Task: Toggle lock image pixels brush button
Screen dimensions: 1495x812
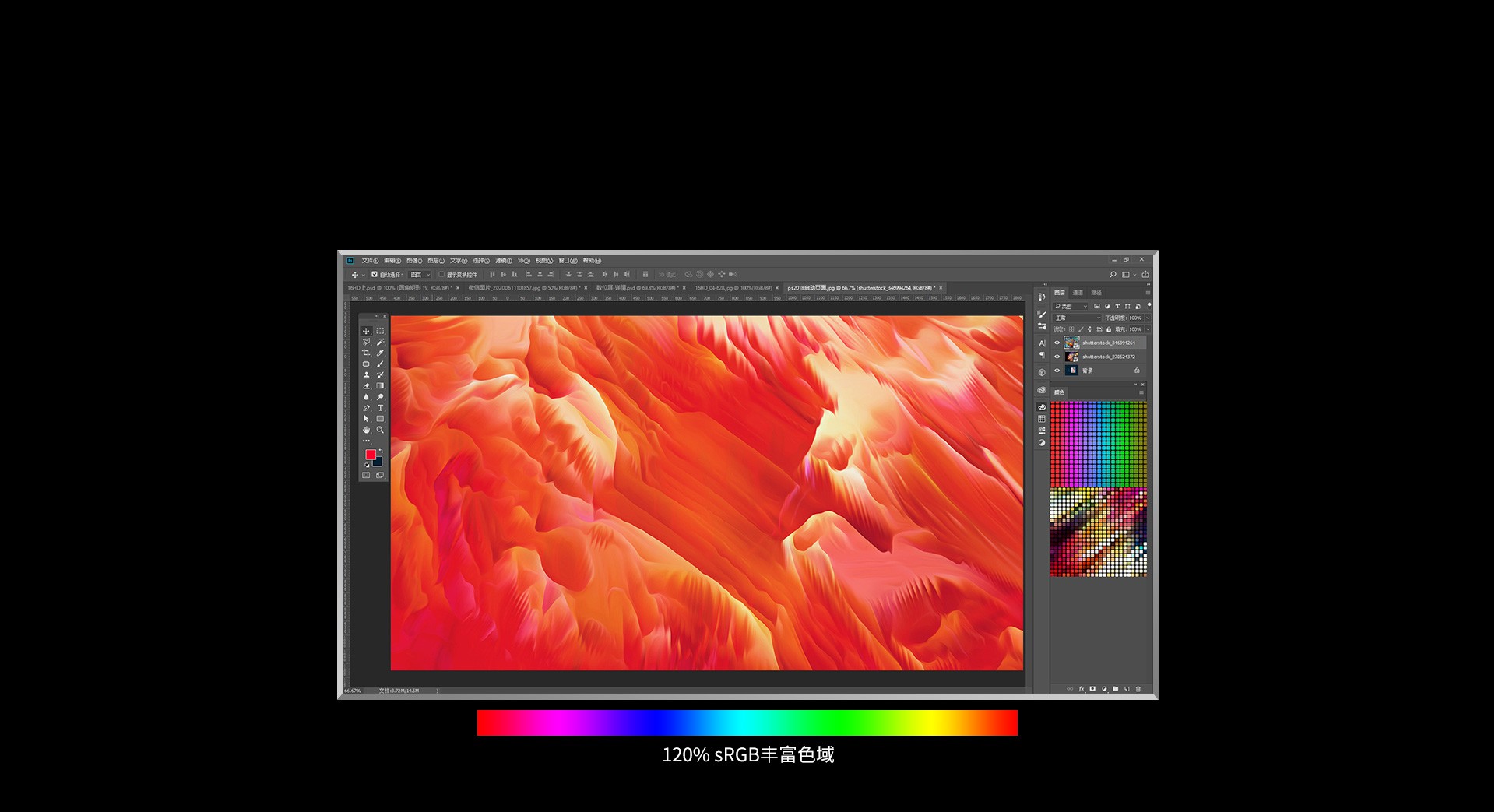Action: click(1081, 329)
